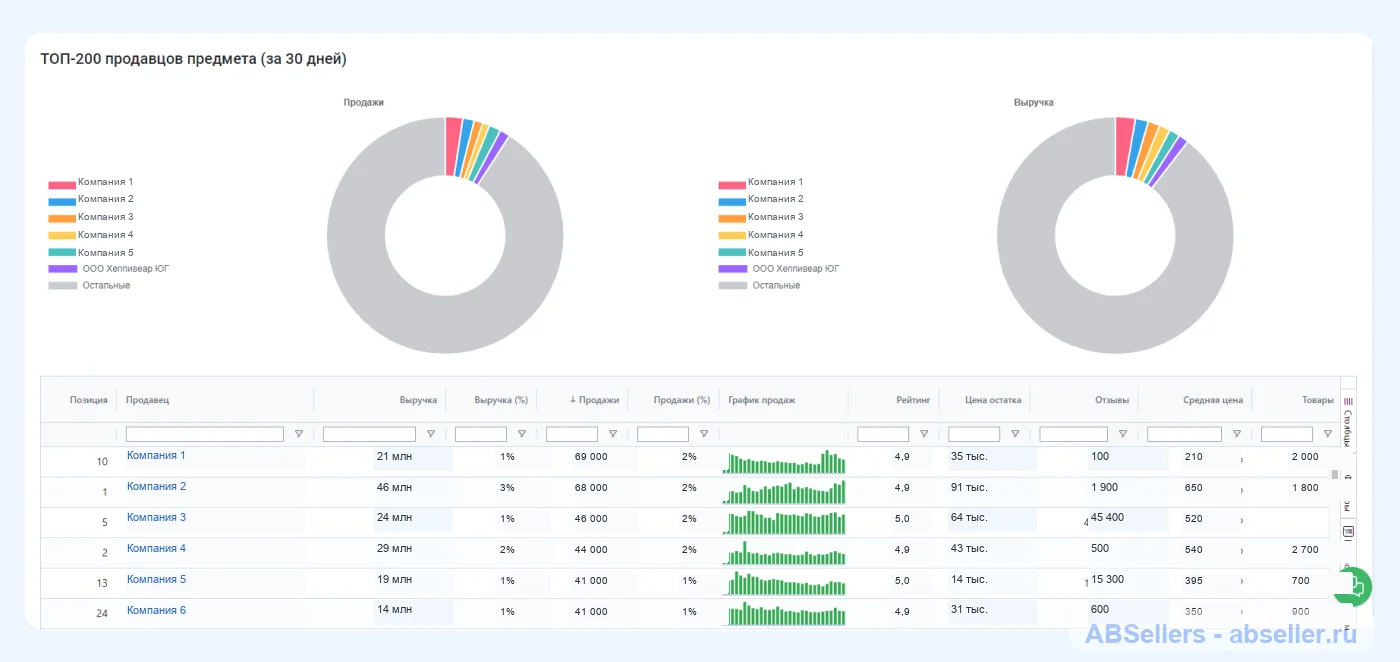This screenshot has height=662, width=1400.
Task: Focus the Средняя цена filter input field
Action: (x=1184, y=434)
